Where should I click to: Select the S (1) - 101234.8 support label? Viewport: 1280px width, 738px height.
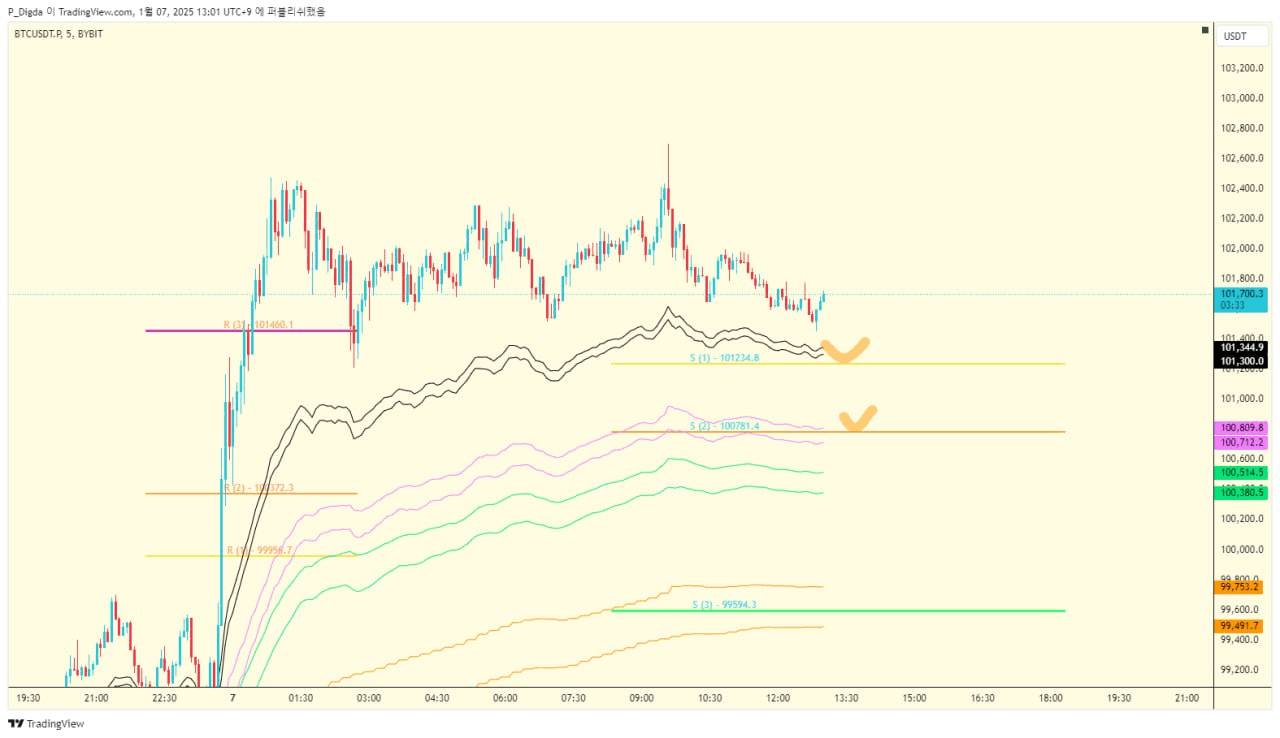click(x=724, y=357)
